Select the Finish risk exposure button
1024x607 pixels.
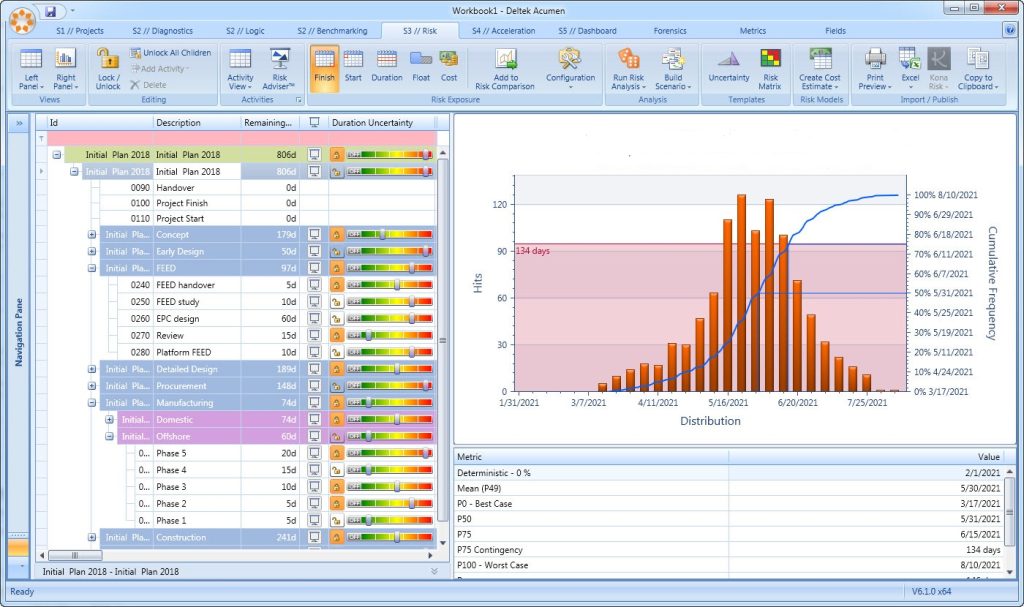coord(324,68)
